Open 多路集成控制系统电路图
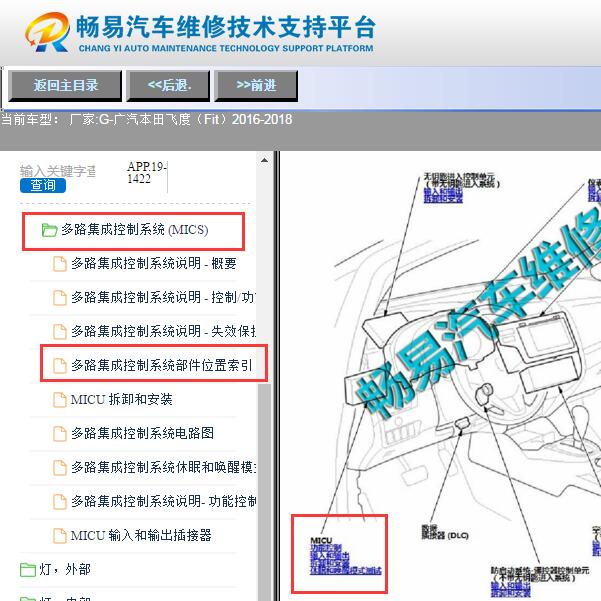Screen dimensions: 601x601 [x=143, y=433]
